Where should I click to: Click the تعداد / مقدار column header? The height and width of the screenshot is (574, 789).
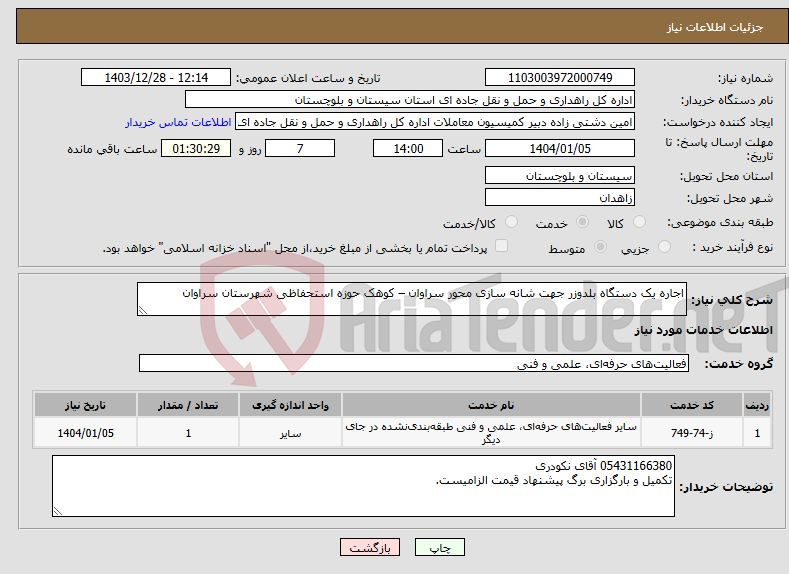click(188, 405)
